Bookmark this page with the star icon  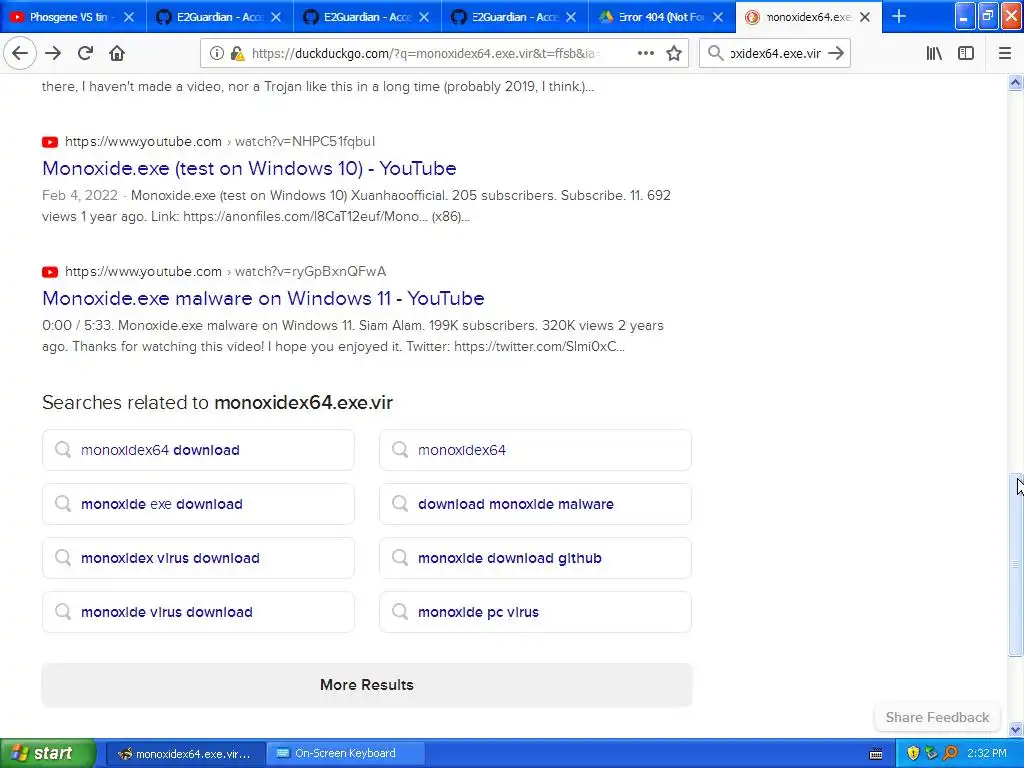(x=674, y=54)
